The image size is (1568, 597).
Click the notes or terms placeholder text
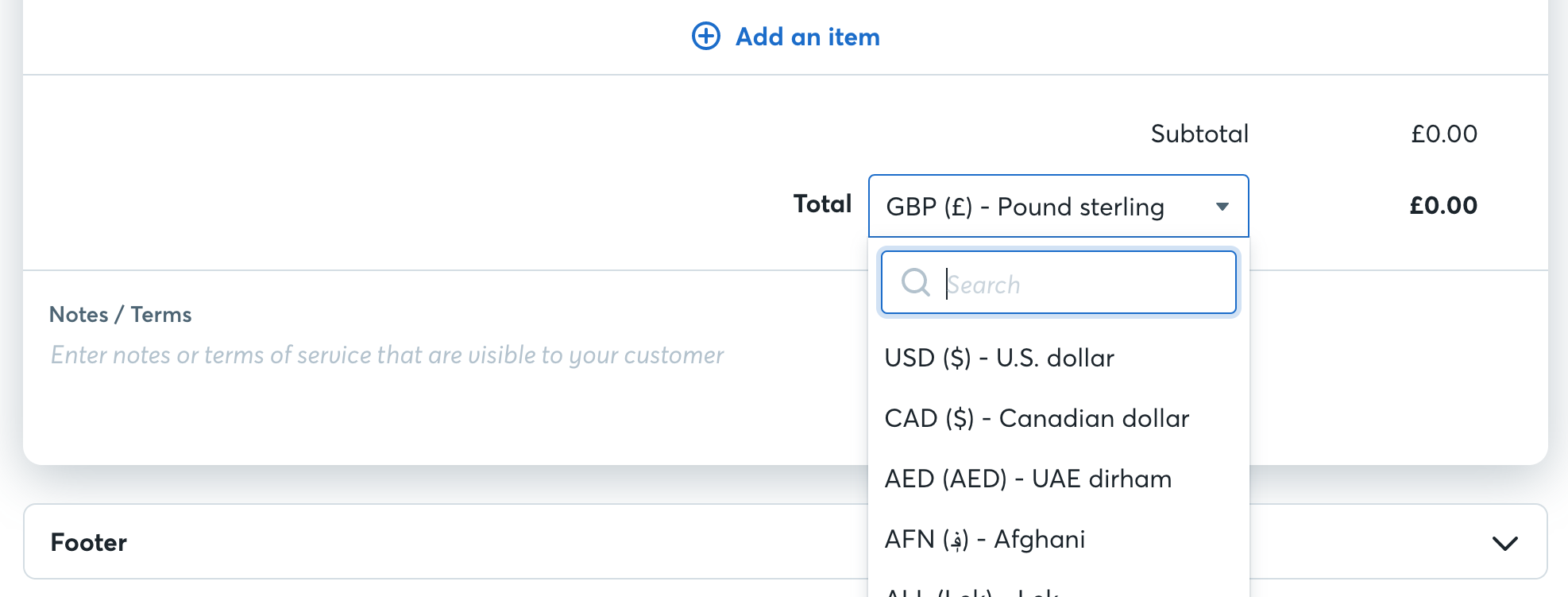pos(387,355)
